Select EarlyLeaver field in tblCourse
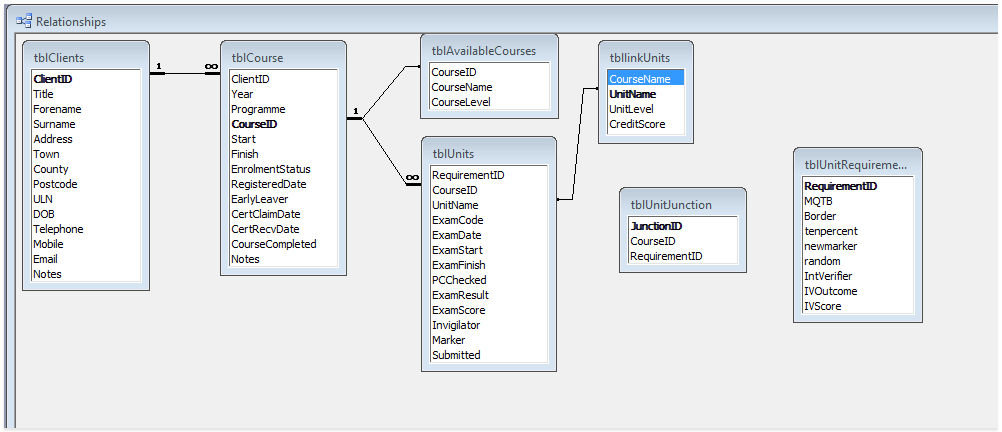1002x432 pixels. (x=283, y=199)
